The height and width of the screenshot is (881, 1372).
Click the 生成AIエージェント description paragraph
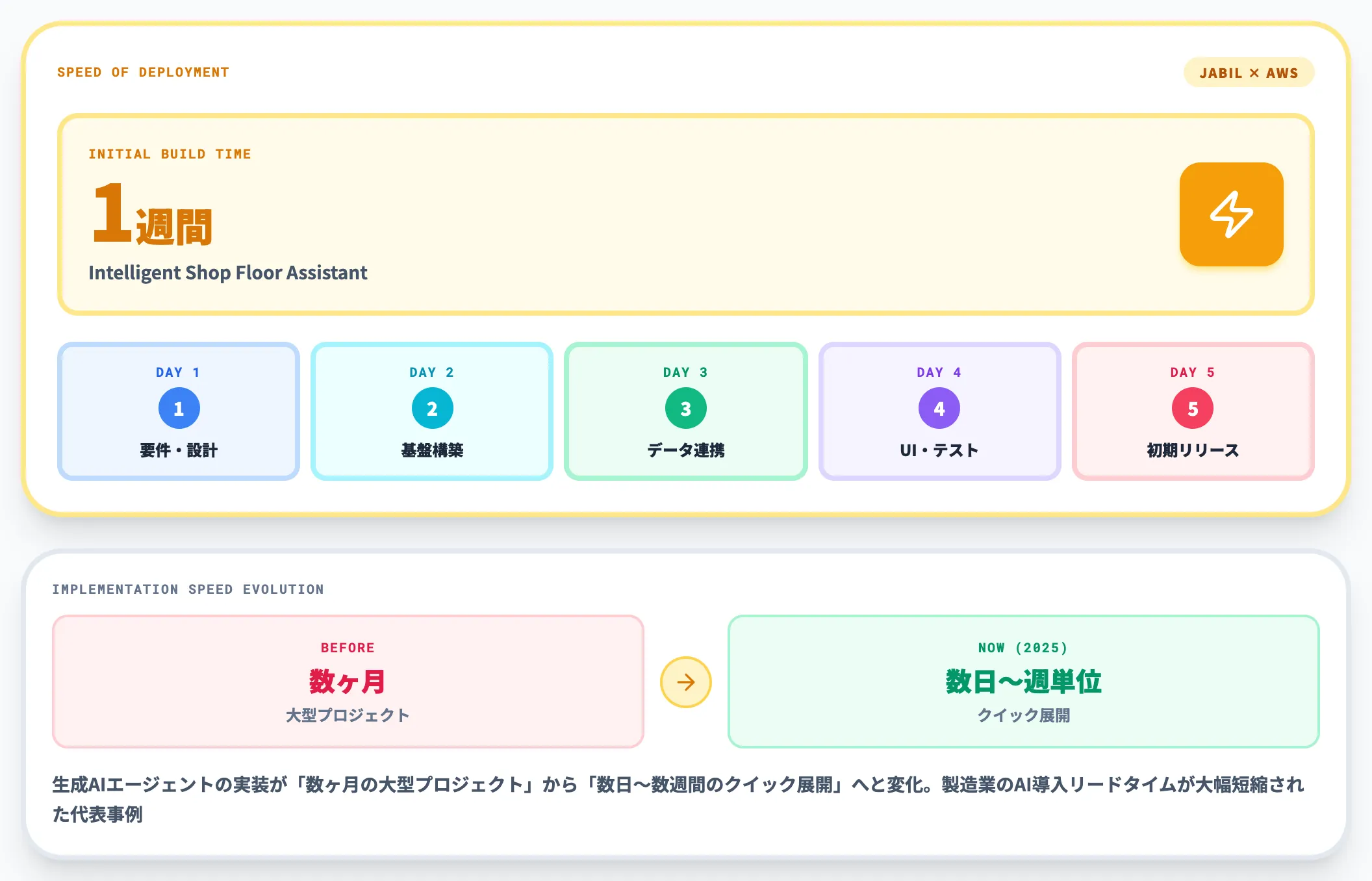(678, 799)
